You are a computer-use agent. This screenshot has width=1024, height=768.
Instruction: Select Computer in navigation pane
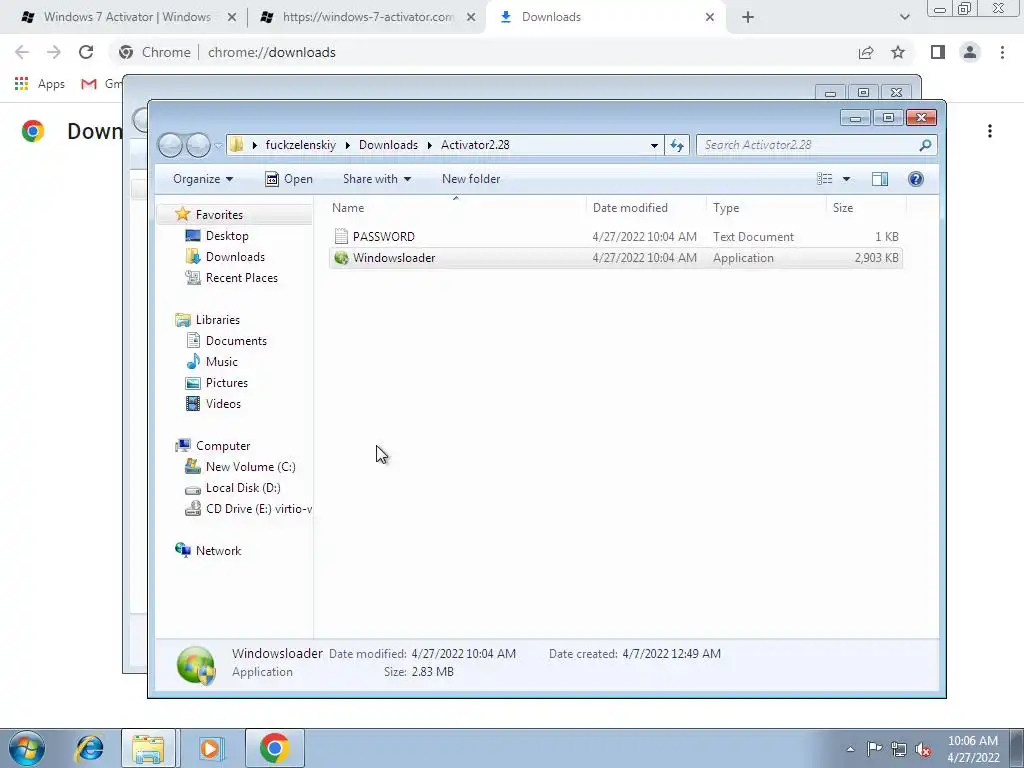[x=223, y=446]
